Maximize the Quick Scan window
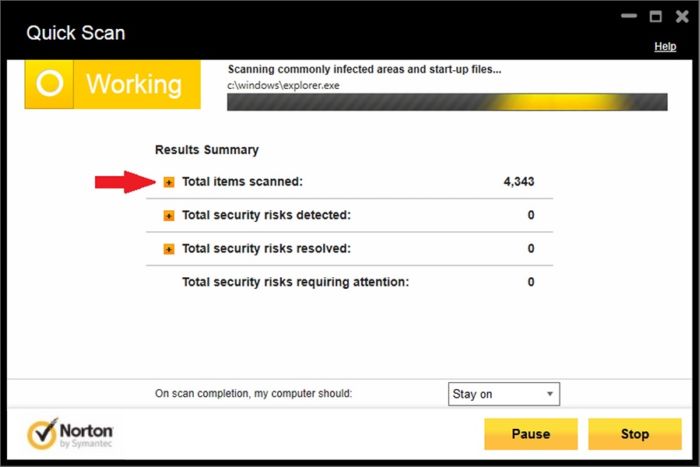Image resolution: width=700 pixels, height=467 pixels. [x=655, y=17]
